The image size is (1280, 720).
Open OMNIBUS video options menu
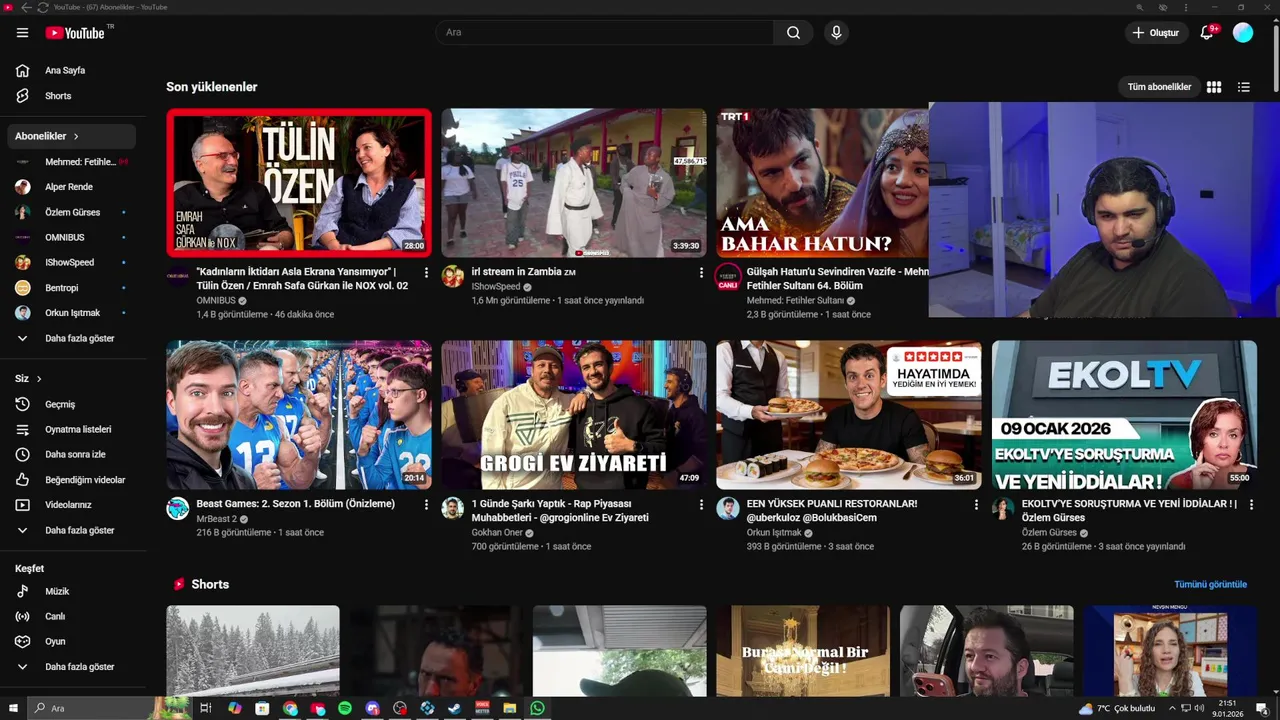coord(426,272)
